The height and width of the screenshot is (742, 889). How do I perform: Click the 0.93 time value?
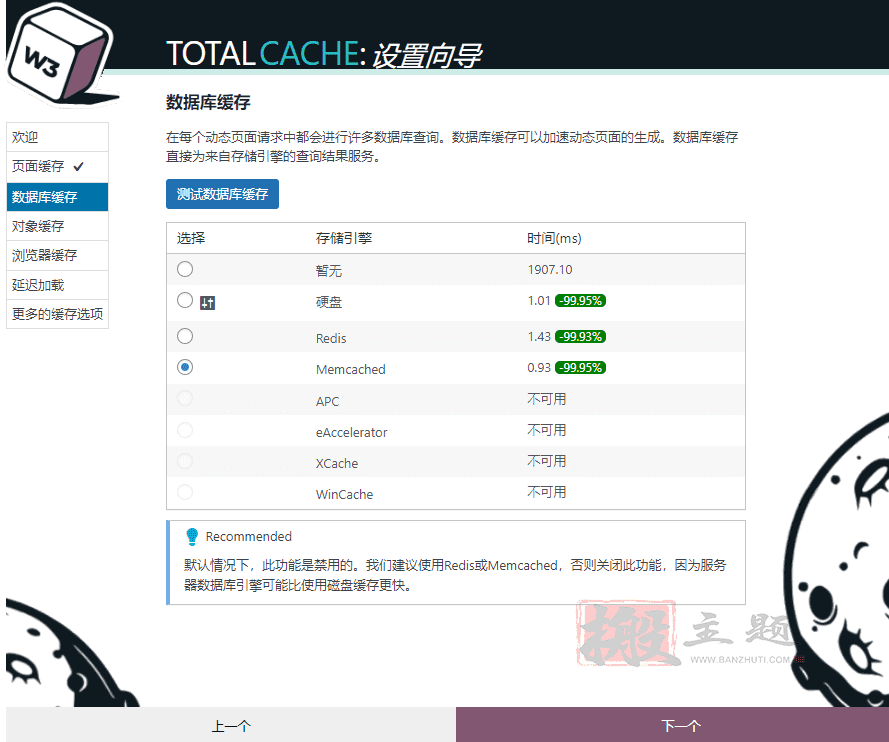tap(539, 368)
